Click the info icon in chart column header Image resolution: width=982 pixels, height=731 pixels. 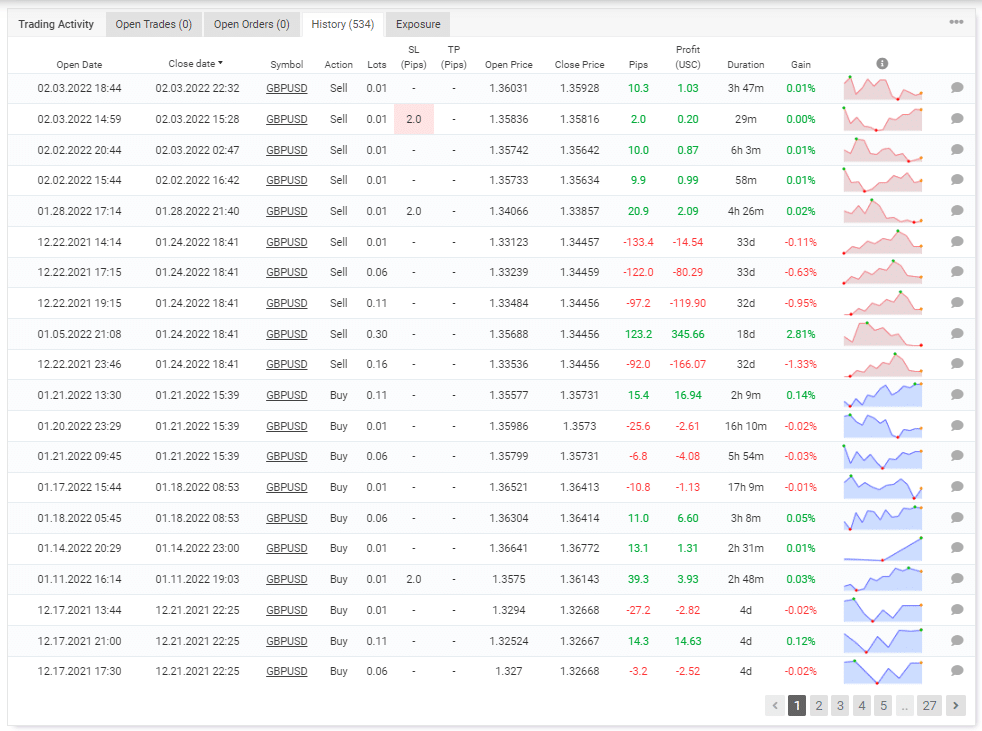click(x=882, y=64)
